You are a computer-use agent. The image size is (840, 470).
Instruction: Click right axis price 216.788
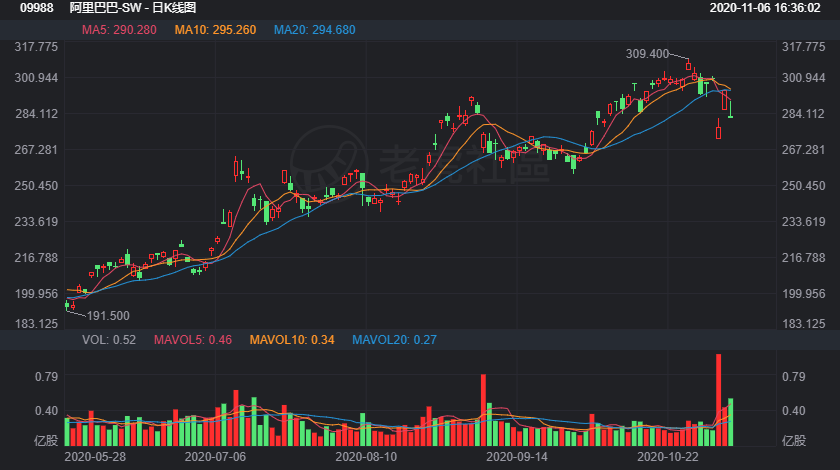click(804, 258)
